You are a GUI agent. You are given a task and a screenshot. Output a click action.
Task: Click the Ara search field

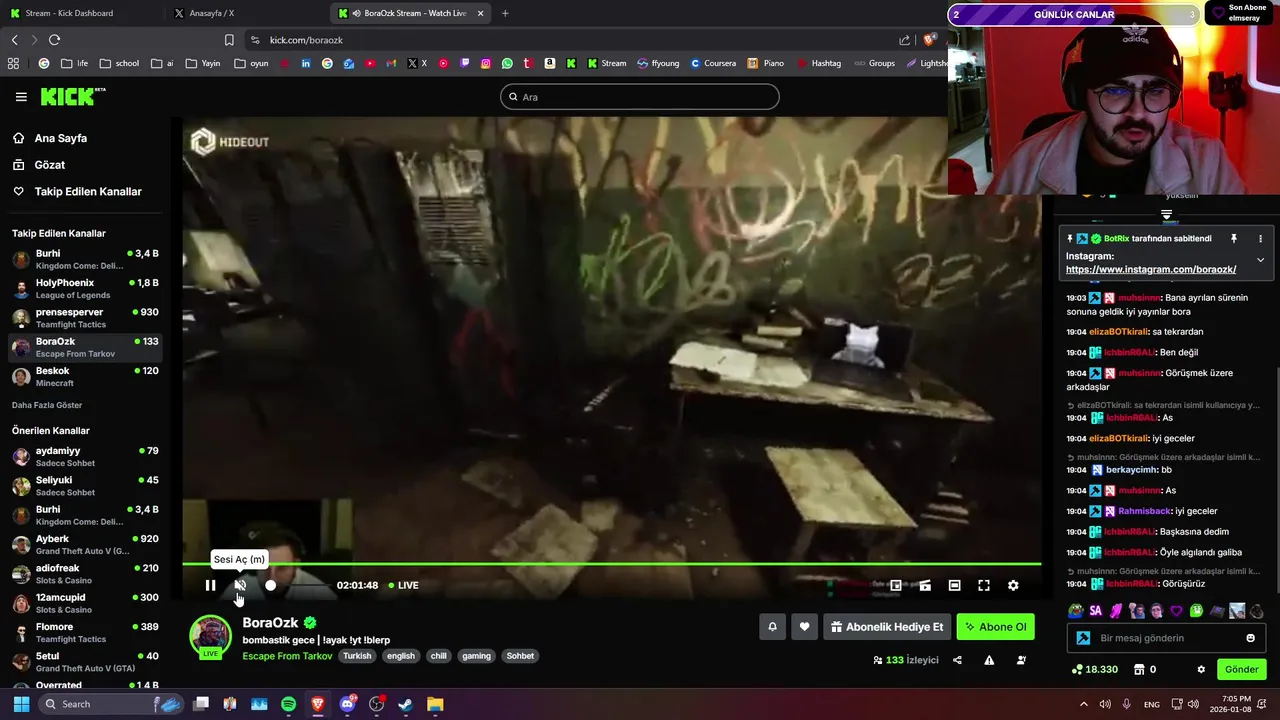[640, 97]
